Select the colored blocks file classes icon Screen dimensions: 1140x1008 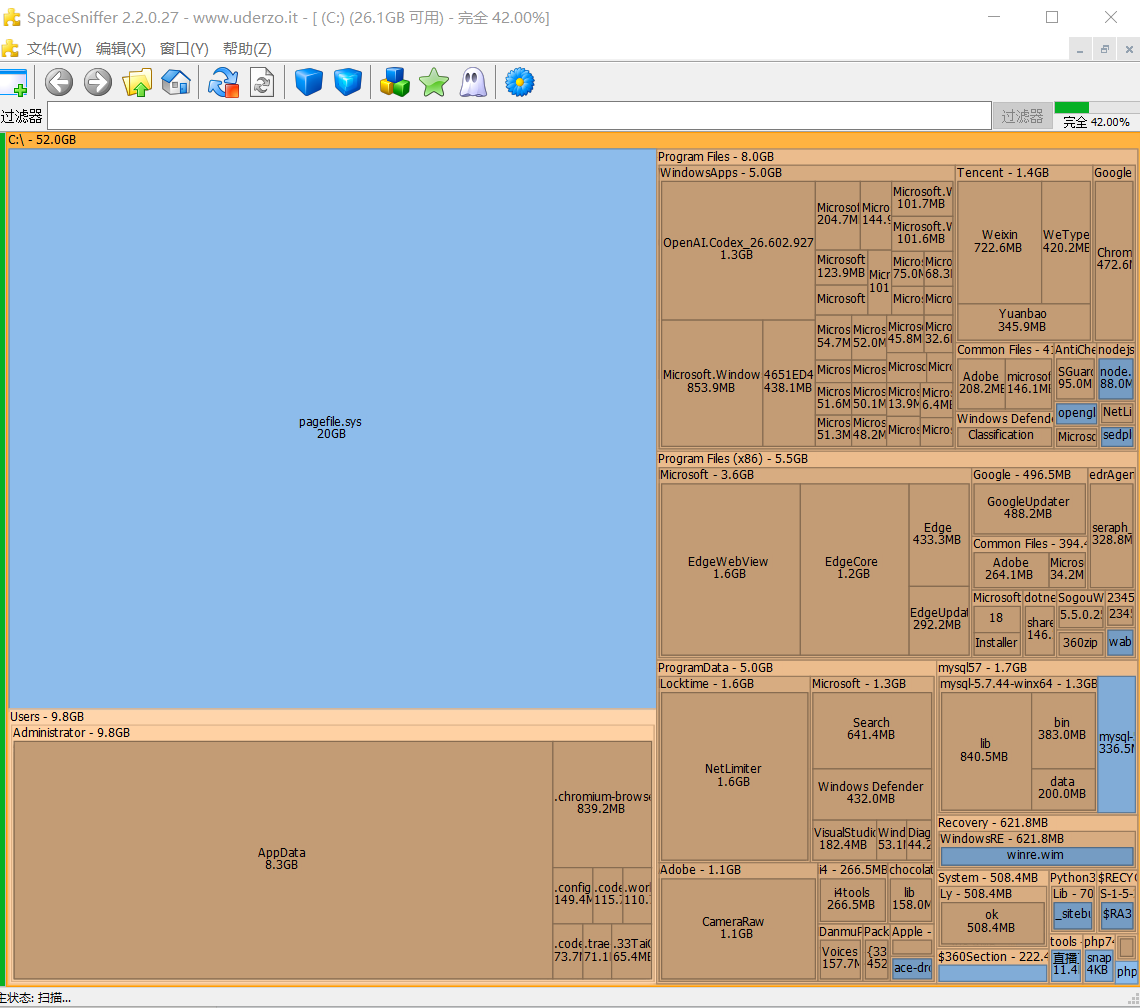click(x=395, y=82)
